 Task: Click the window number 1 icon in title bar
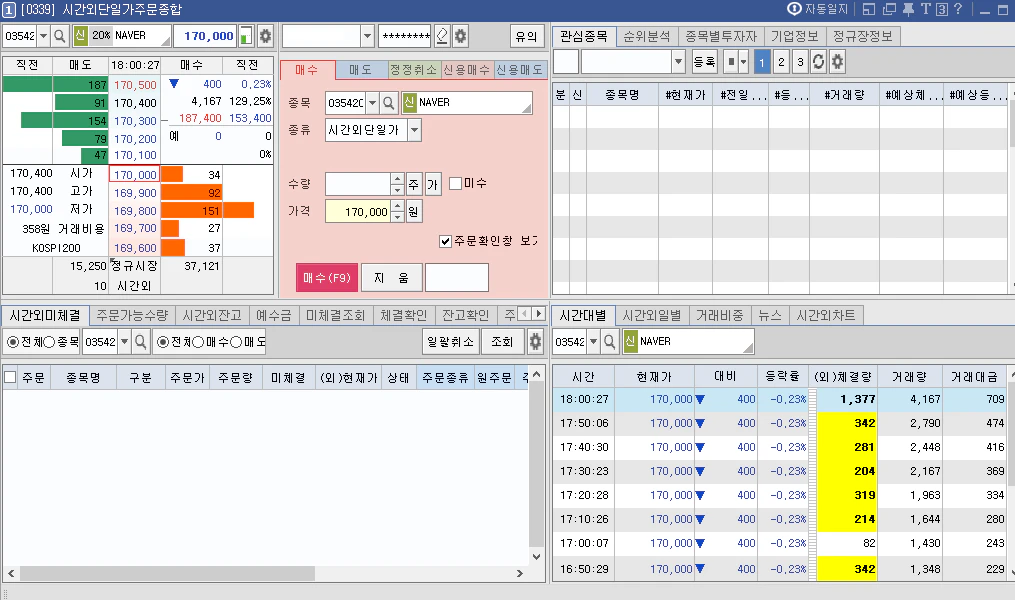tap(8, 9)
